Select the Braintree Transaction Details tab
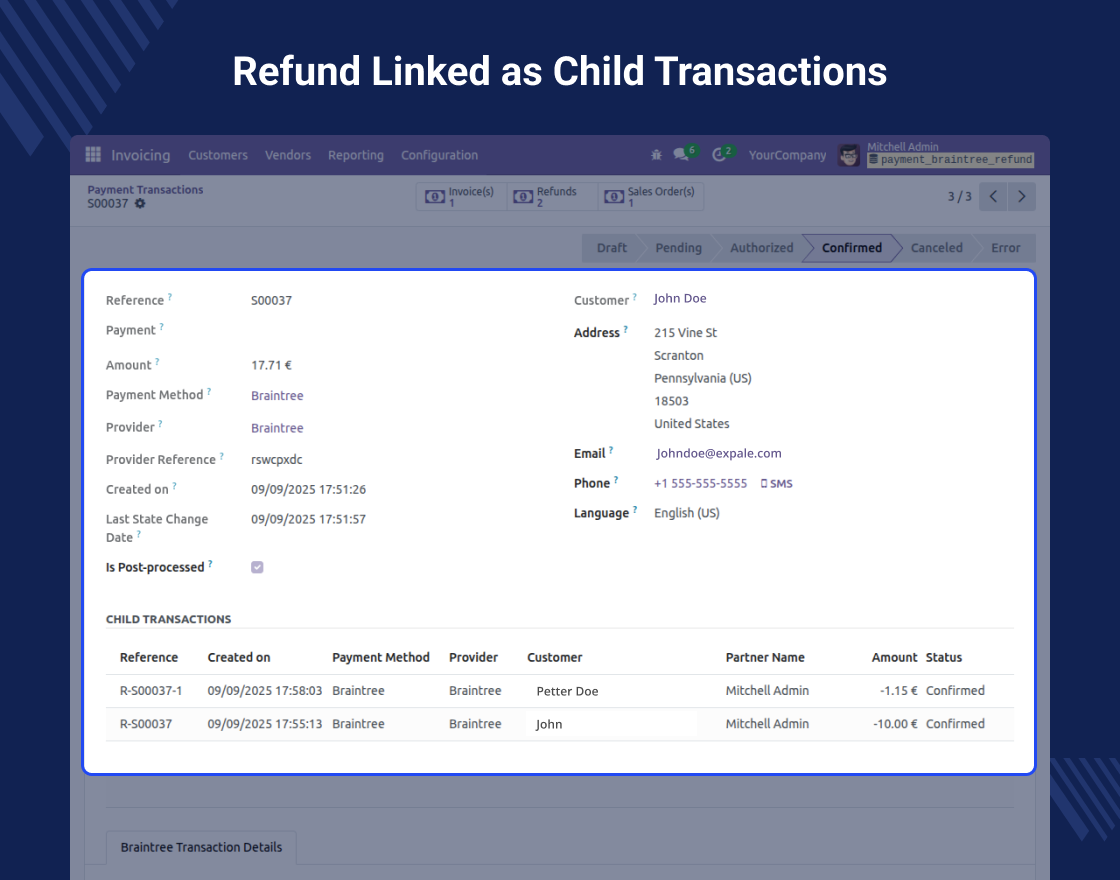The image size is (1120, 880). pos(201,847)
